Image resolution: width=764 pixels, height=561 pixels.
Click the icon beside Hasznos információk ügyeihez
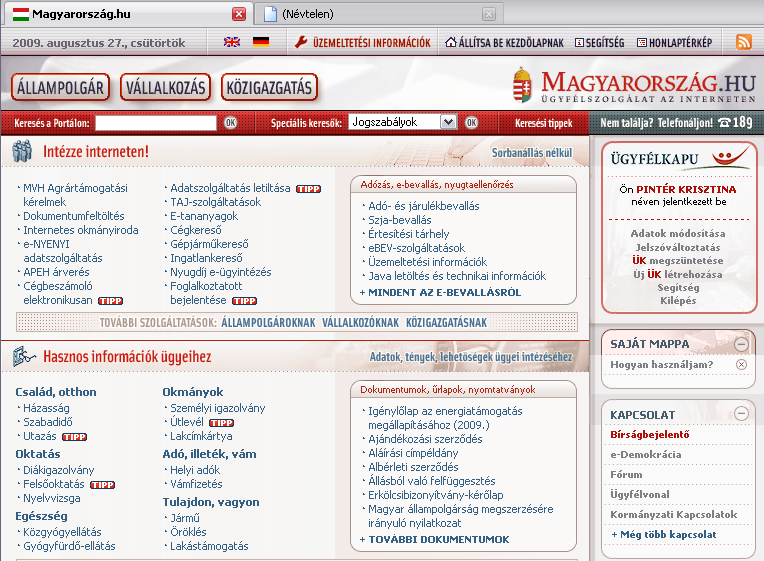(x=23, y=357)
